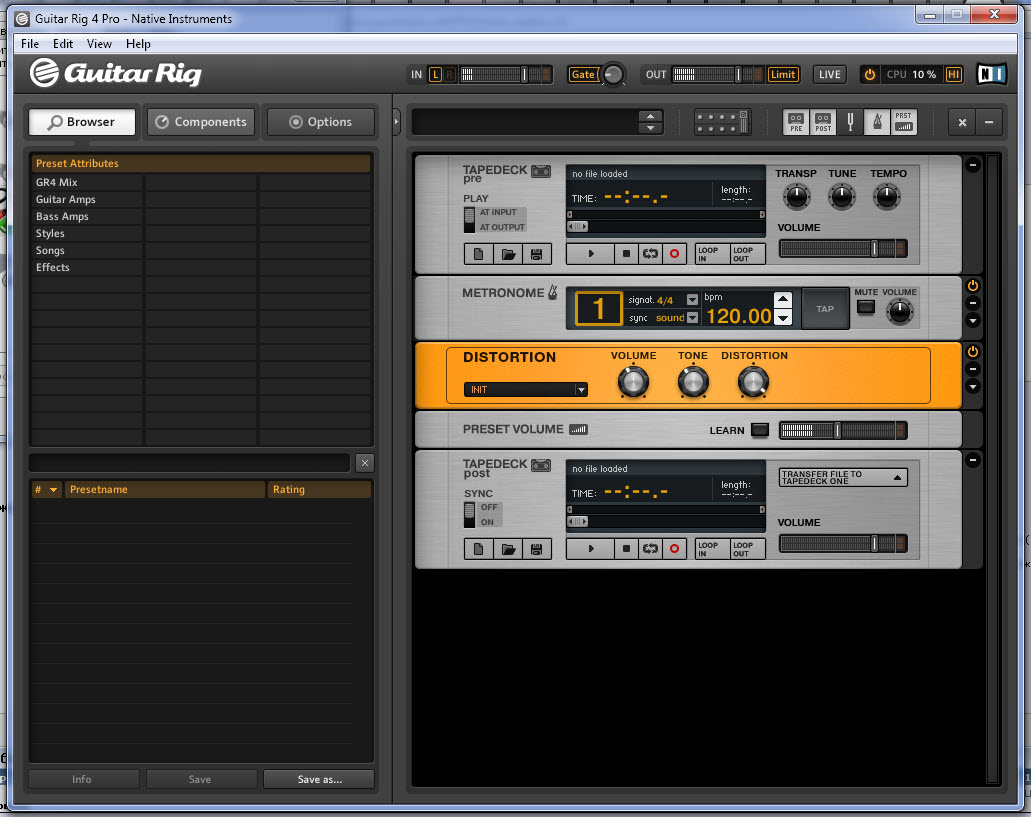This screenshot has height=817, width=1031.
Task: Toggle the metronome toolbar icon
Action: point(877,122)
